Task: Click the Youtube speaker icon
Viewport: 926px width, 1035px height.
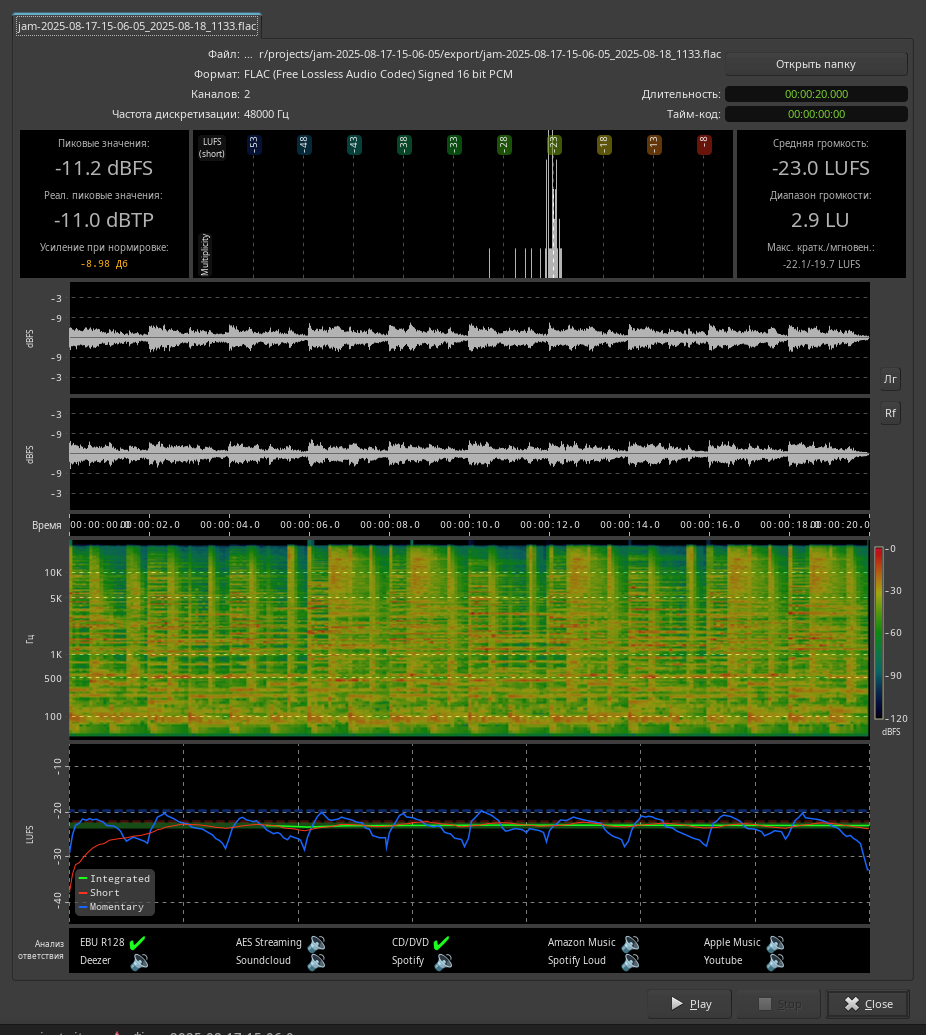Action: 776,961
